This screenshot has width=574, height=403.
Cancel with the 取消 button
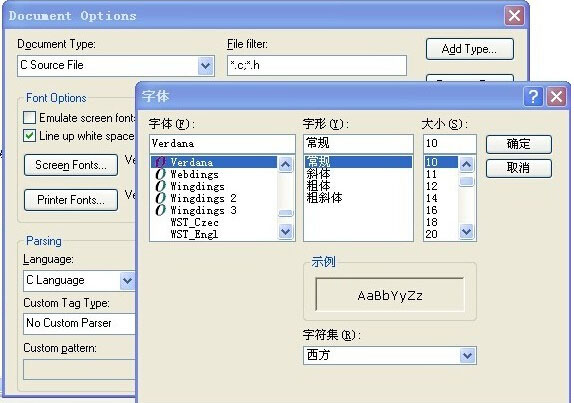[x=519, y=168]
